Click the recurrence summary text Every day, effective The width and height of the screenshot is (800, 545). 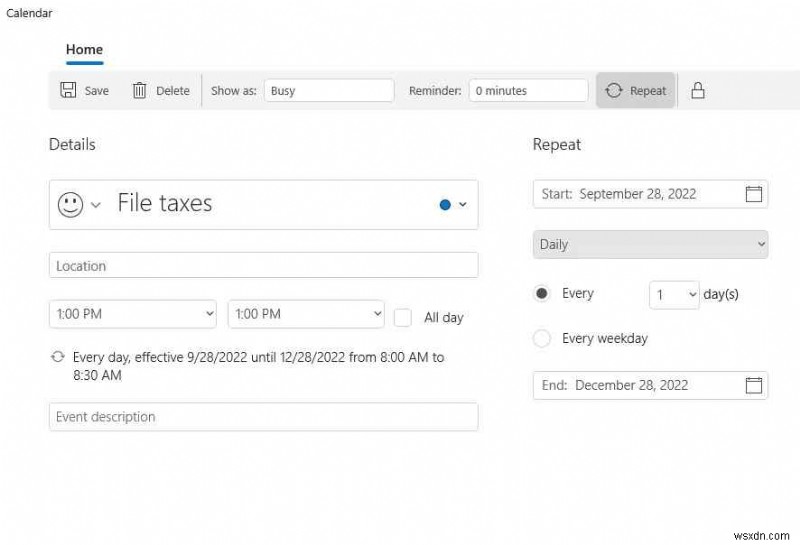pos(258,366)
